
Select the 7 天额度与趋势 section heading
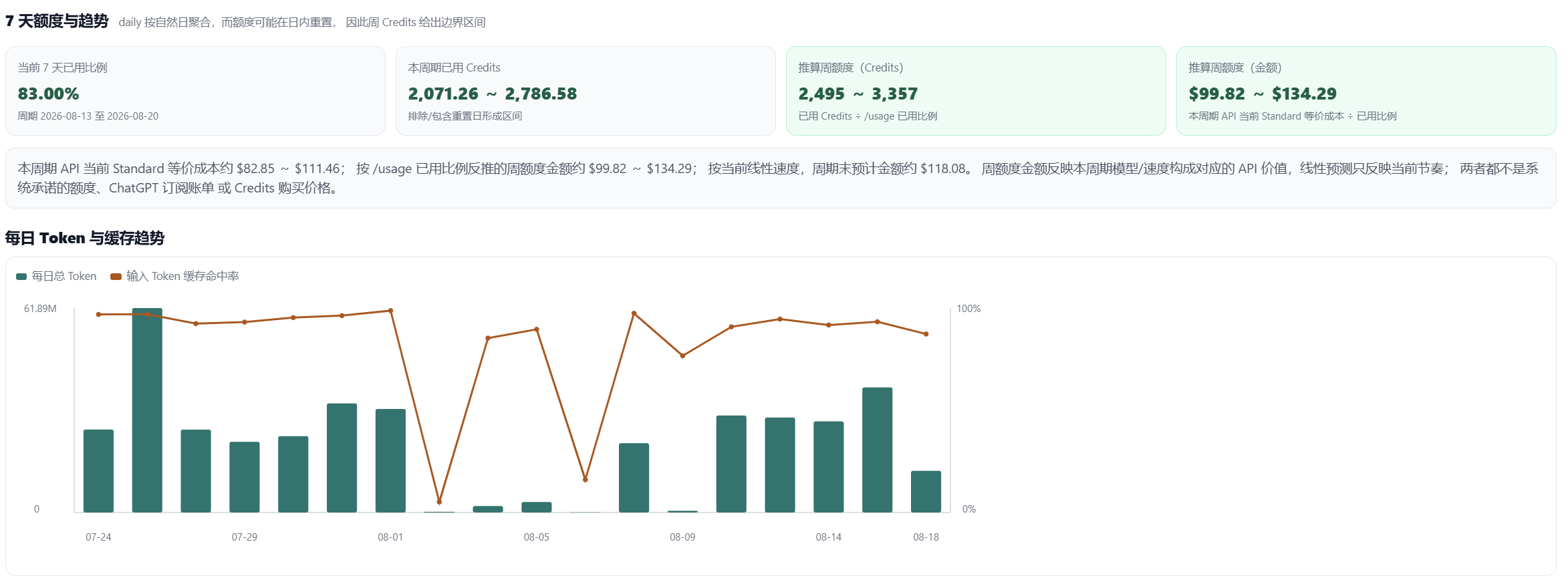tap(57, 21)
